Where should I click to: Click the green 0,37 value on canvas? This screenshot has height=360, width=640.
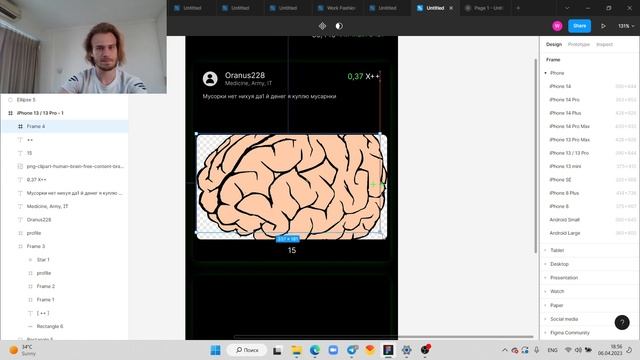click(x=355, y=76)
